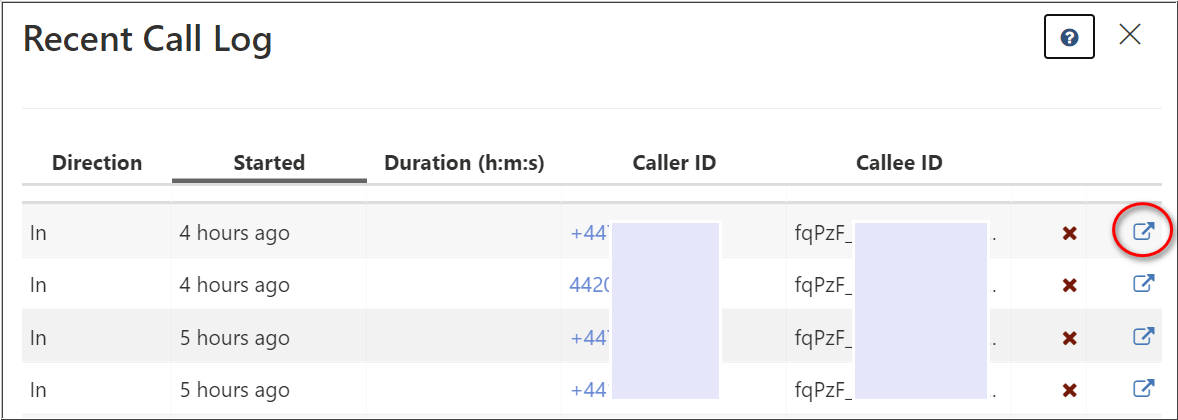Screen dimensions: 1178x420
Task: Sort by the Callee ID column header
Action: 899,162
